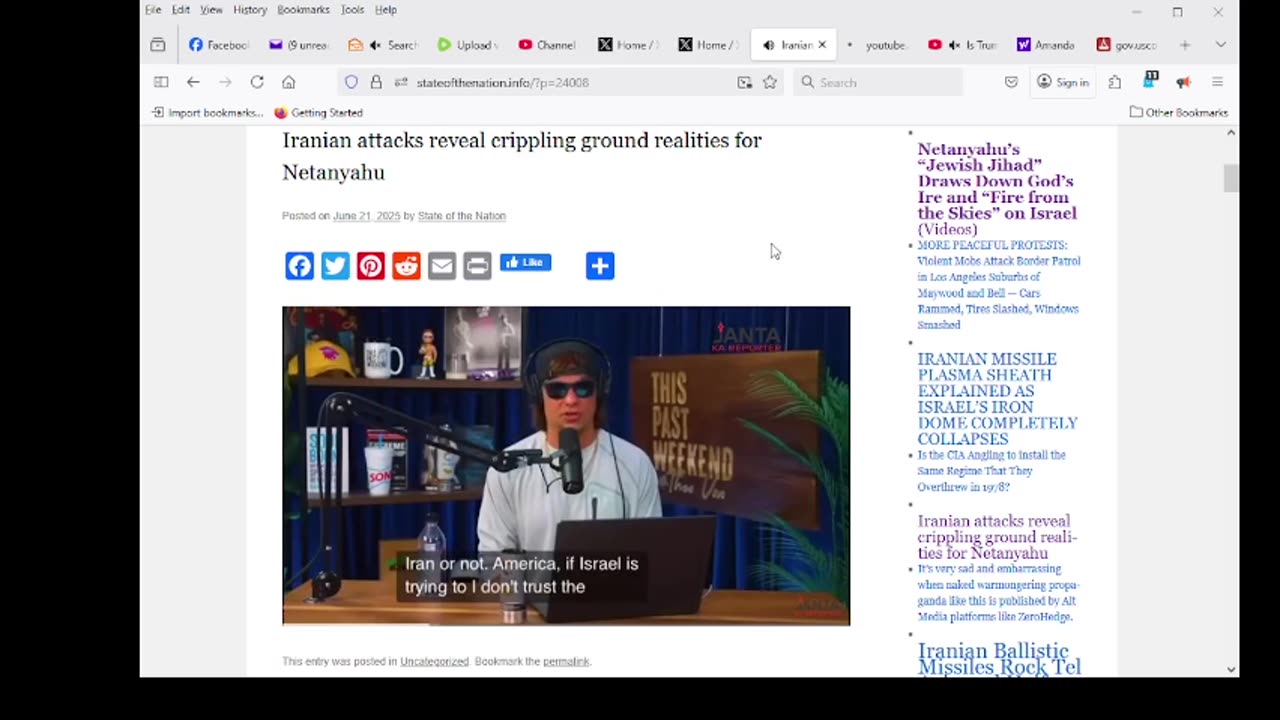Go to browser home page
Viewport: 1280px width, 720px height.
[289, 82]
